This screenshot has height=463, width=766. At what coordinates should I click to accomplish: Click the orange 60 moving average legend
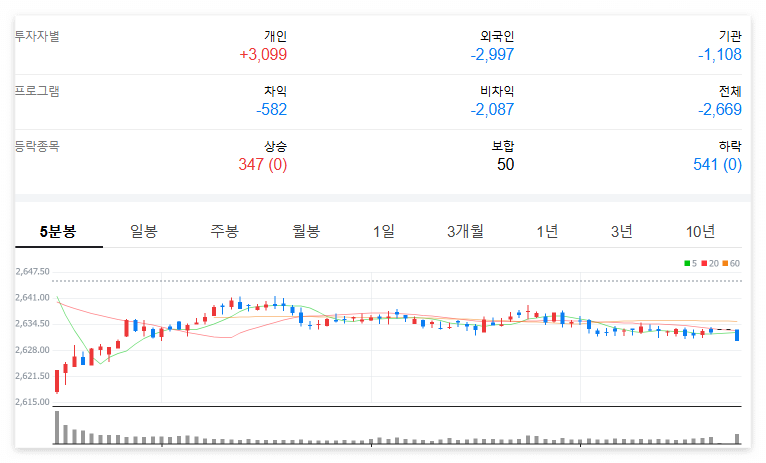(x=731, y=263)
